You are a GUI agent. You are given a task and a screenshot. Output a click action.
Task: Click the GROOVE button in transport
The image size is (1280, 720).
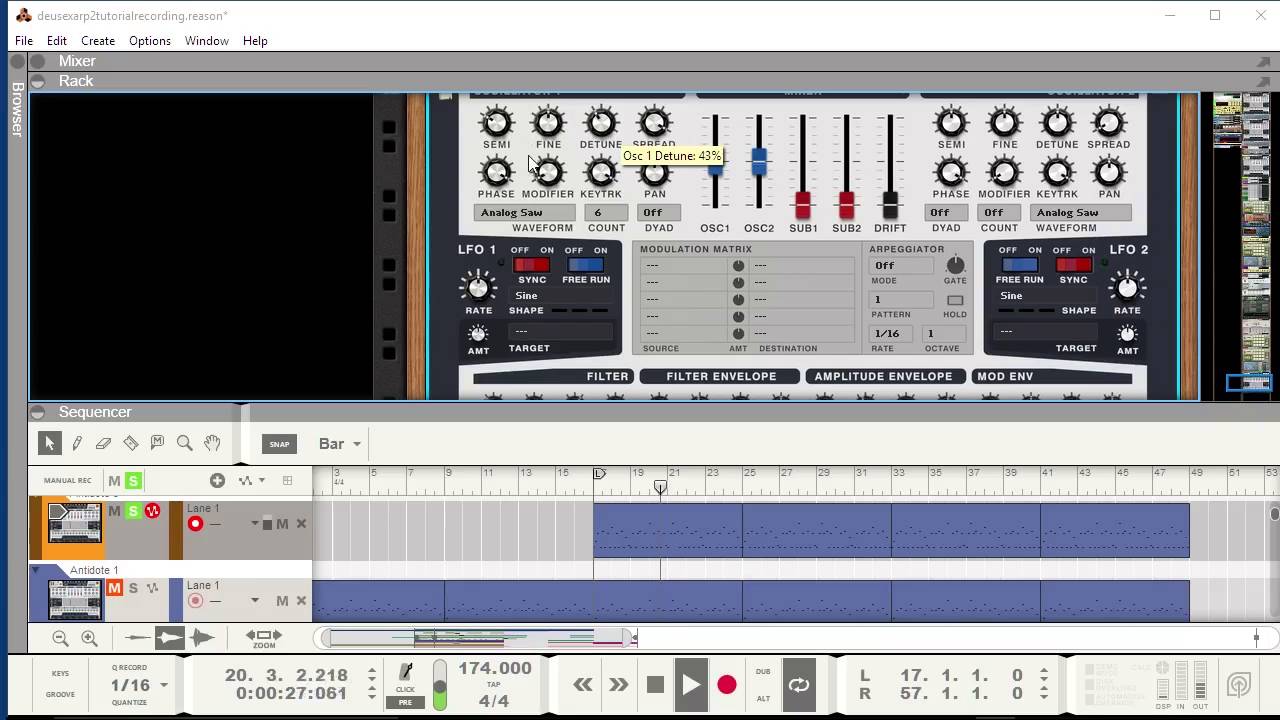click(x=60, y=694)
